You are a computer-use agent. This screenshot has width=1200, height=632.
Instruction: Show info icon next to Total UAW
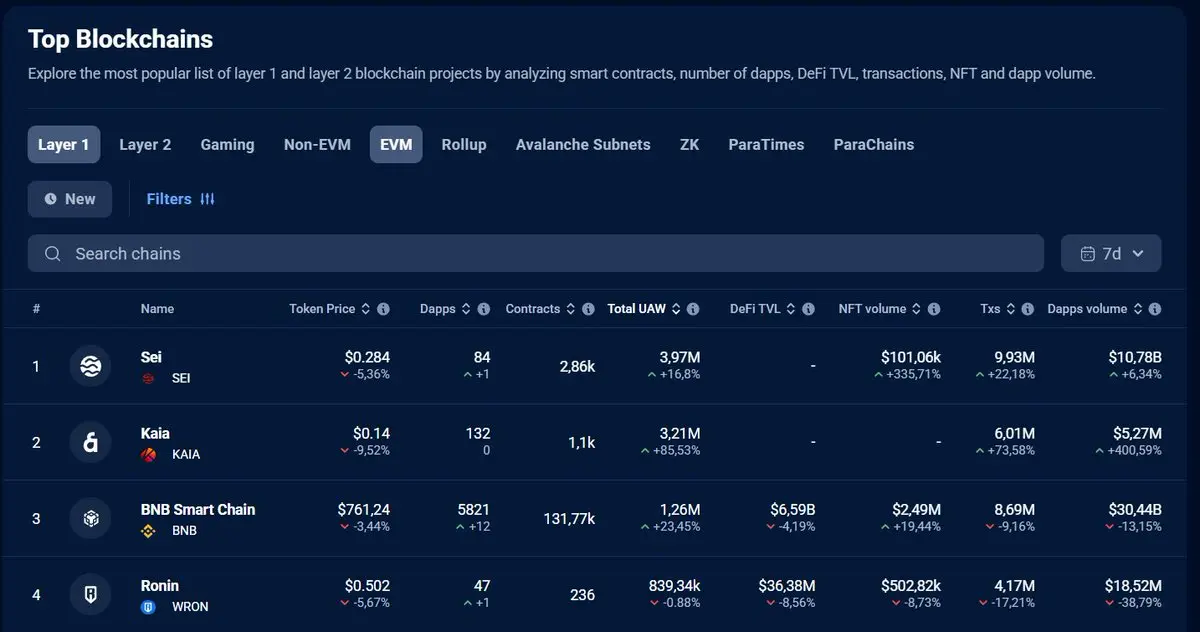tap(693, 309)
